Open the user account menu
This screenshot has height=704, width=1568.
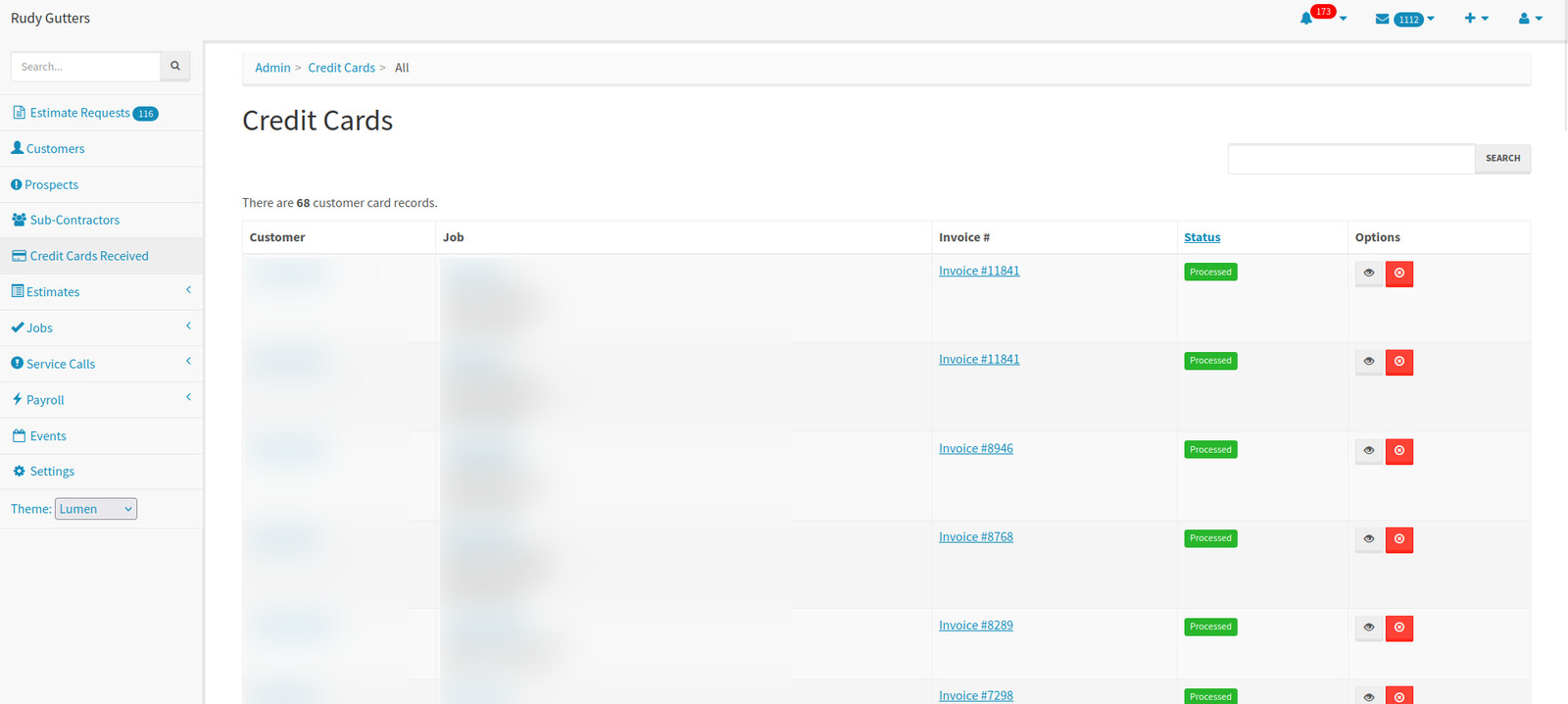pos(1530,19)
